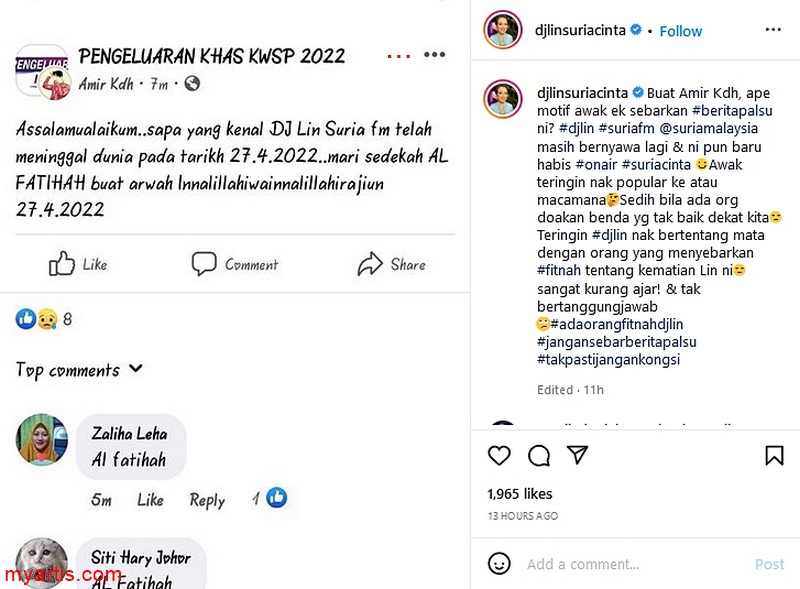View the reaction count of 8
This screenshot has width=800, height=589.
click(67, 320)
